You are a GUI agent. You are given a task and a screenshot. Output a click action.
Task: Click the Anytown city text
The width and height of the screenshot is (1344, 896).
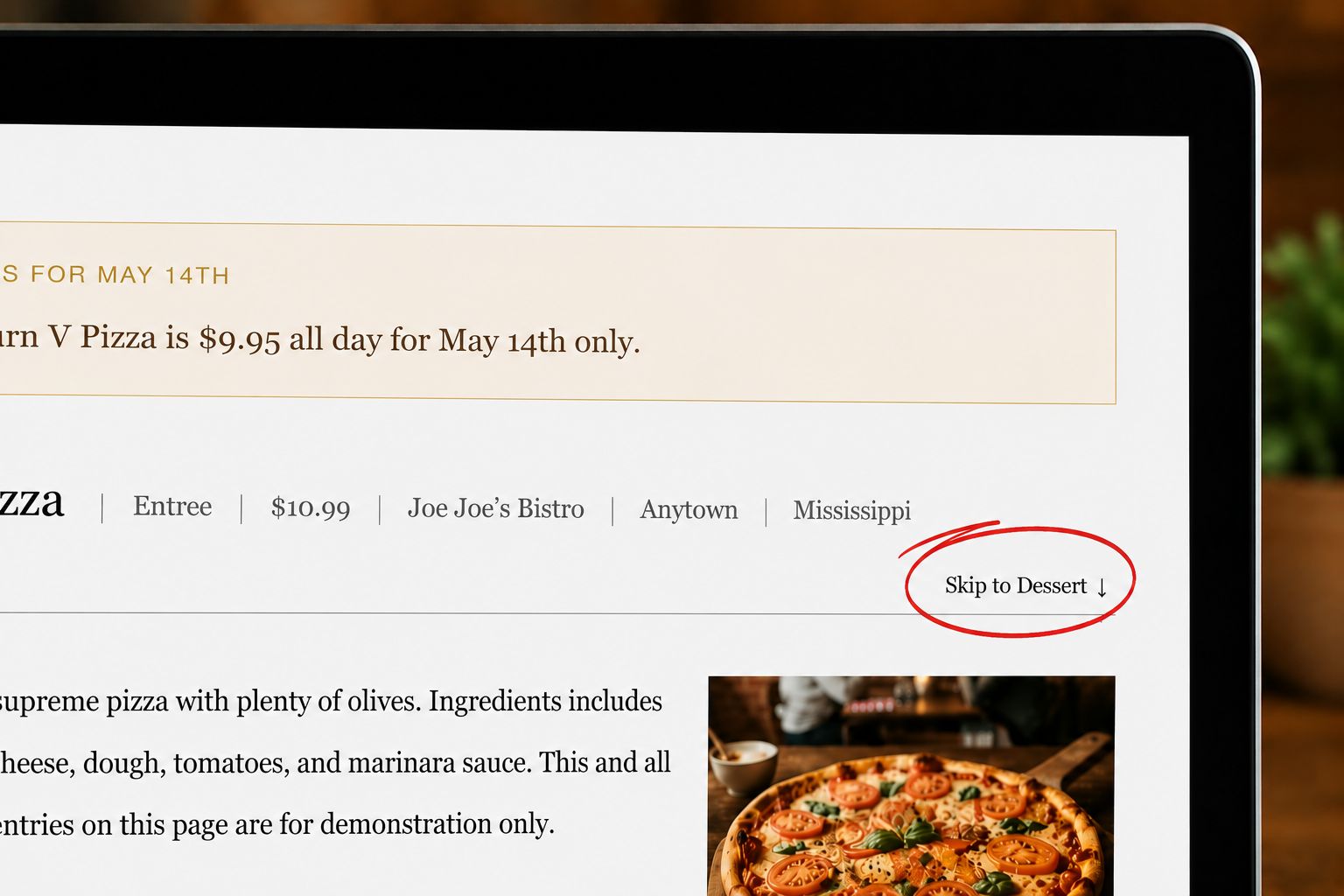[x=689, y=509]
